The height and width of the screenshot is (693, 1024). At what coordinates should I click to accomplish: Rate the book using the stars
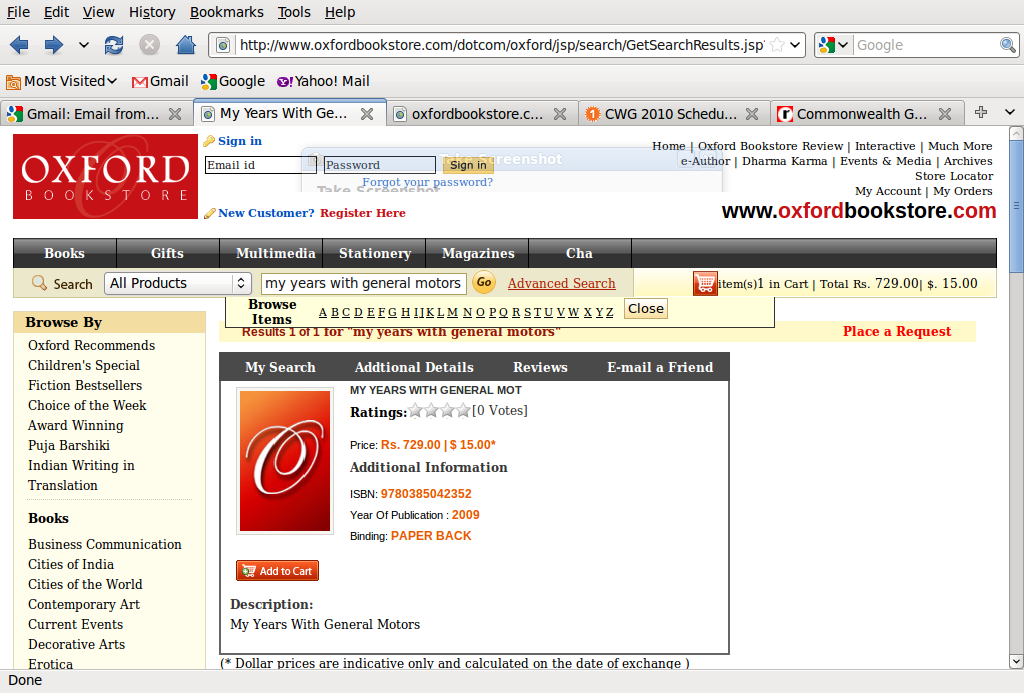(439, 411)
